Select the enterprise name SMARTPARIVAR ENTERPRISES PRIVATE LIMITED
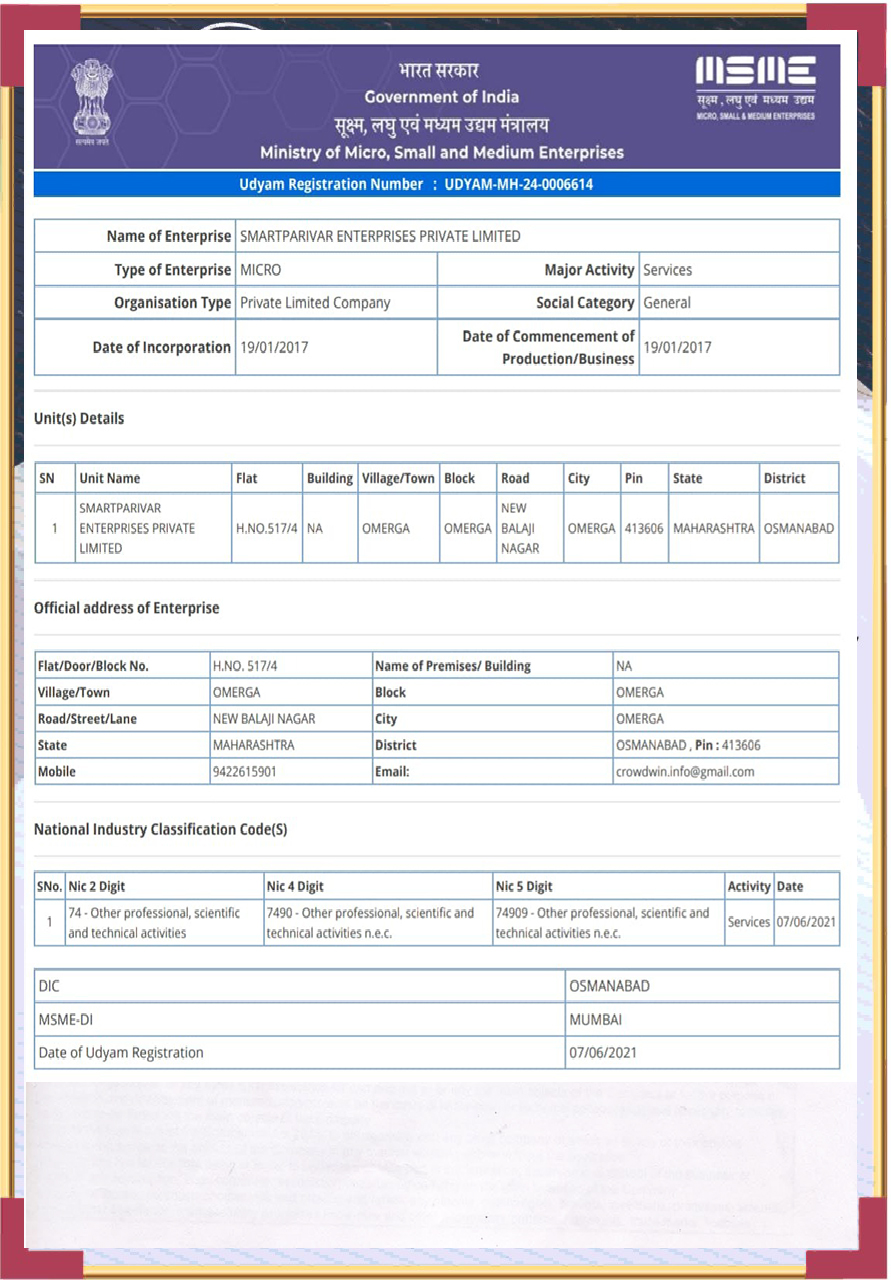The width and height of the screenshot is (891, 1280). point(380,237)
